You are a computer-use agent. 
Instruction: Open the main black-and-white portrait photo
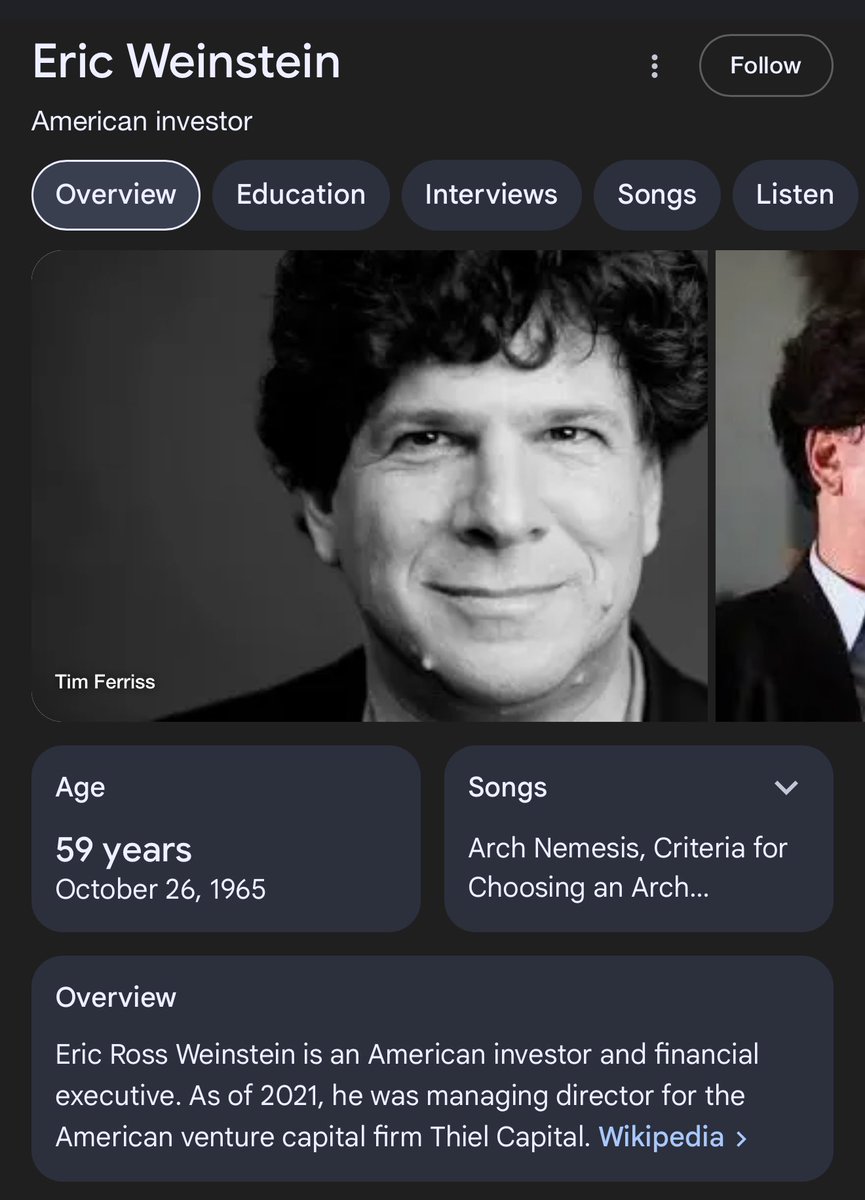370,485
